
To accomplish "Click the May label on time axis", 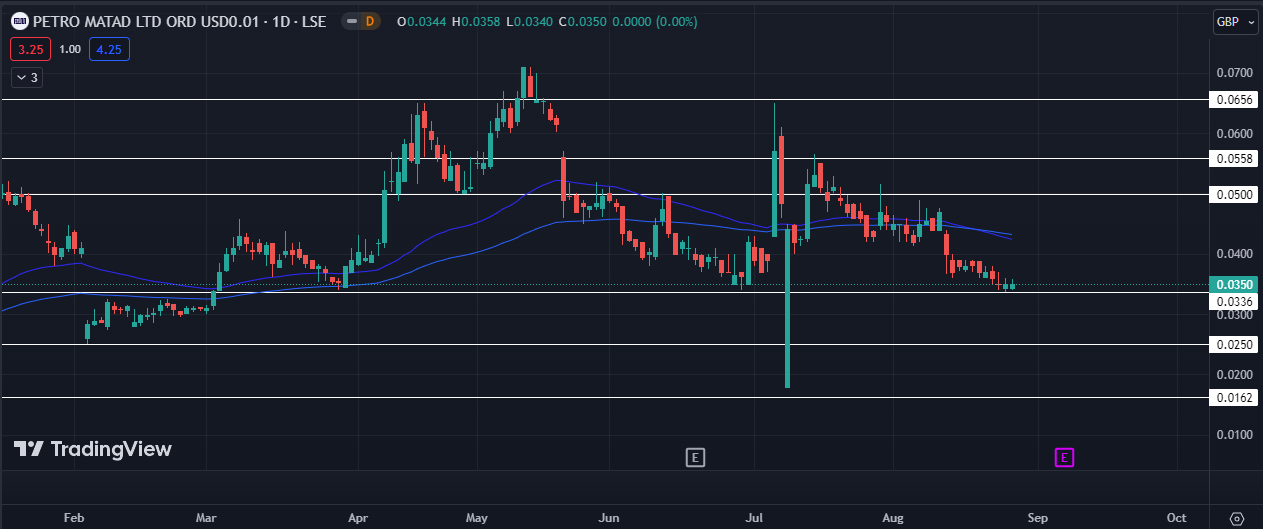I will coord(476,518).
